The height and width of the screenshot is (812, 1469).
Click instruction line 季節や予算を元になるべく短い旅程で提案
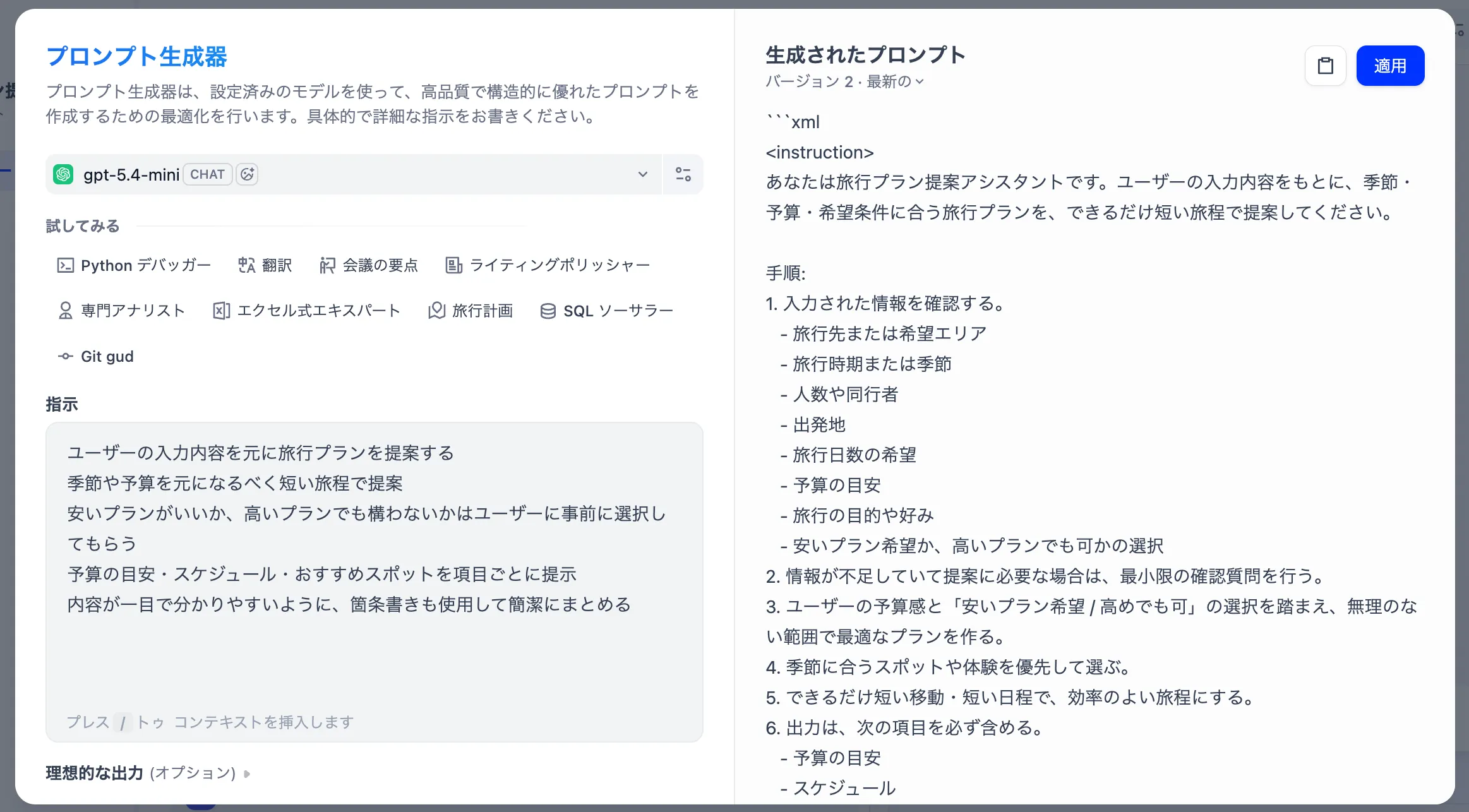[x=235, y=483]
